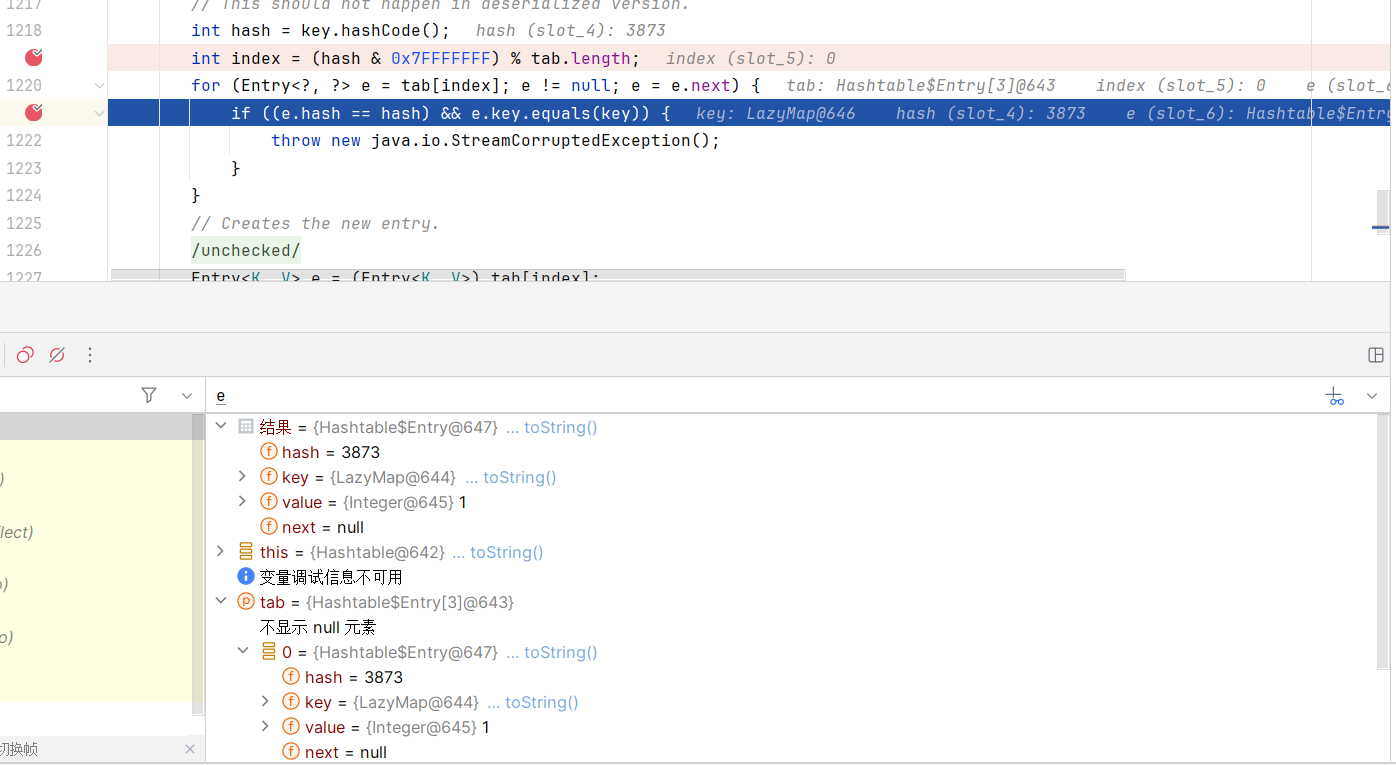Select hash = 3873 under tab element 0
The height and width of the screenshot is (765, 1396).
[354, 677]
